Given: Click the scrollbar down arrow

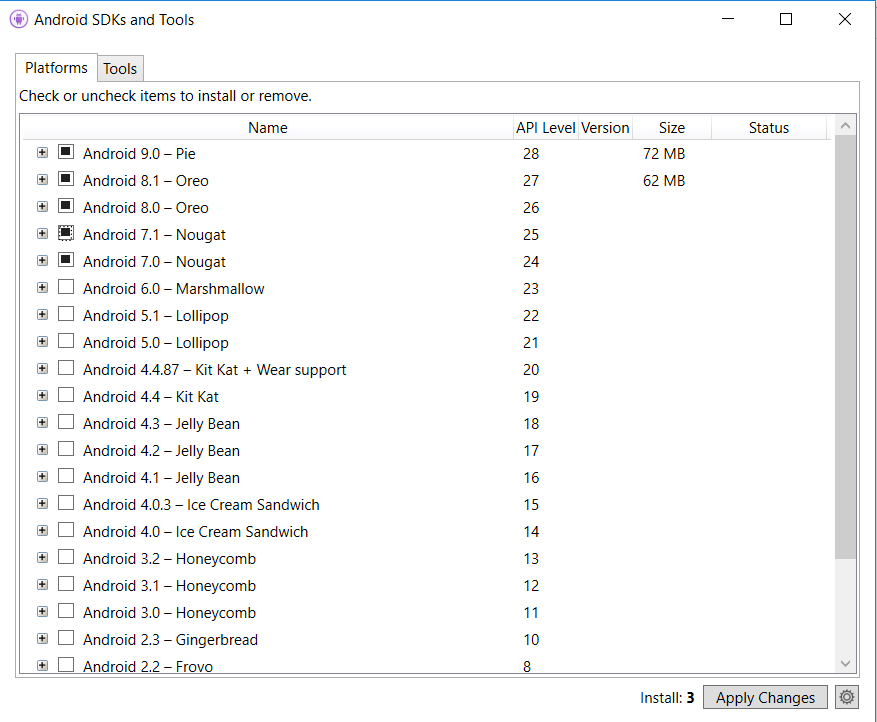Looking at the screenshot, I should (845, 662).
